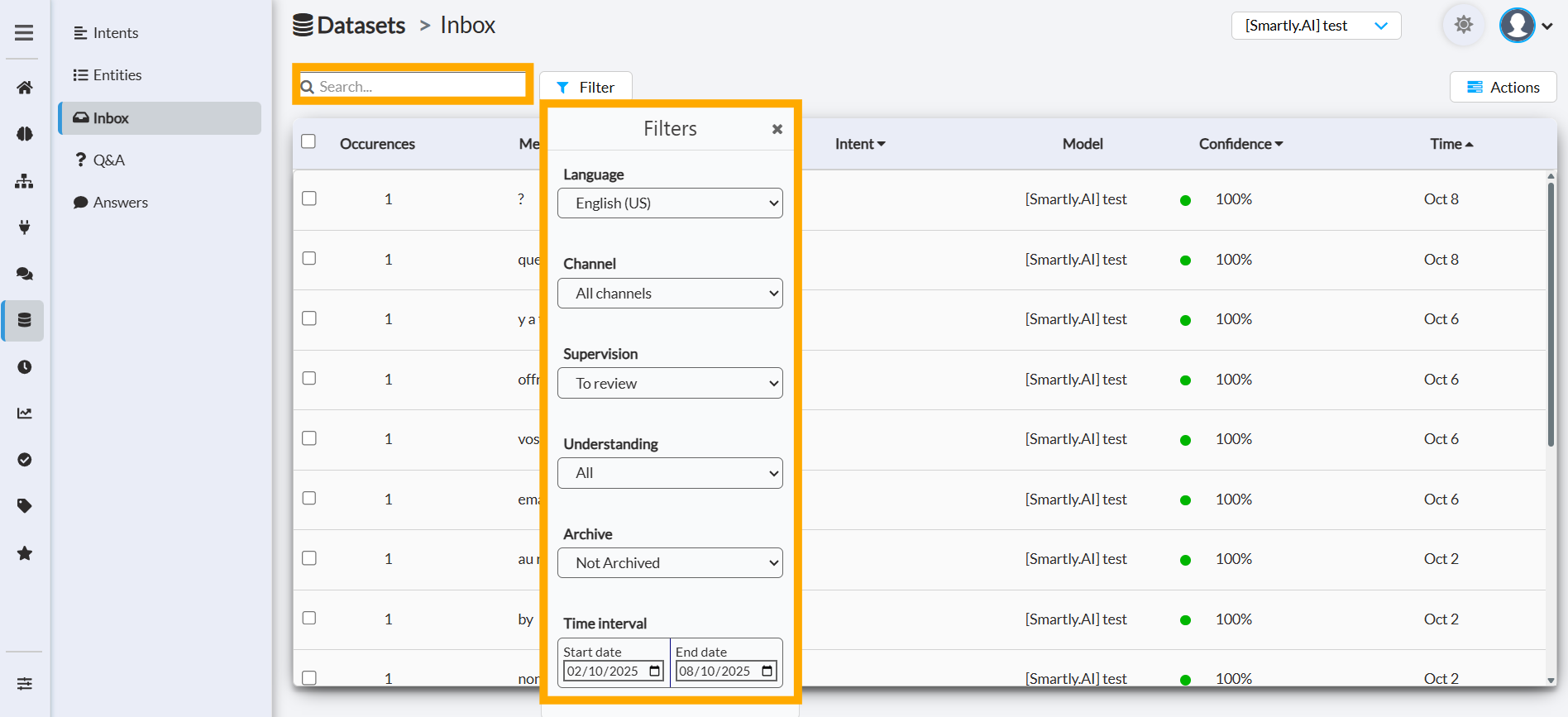Sort by the Time column
Image resolution: width=1568 pixels, height=717 pixels.
[1451, 144]
